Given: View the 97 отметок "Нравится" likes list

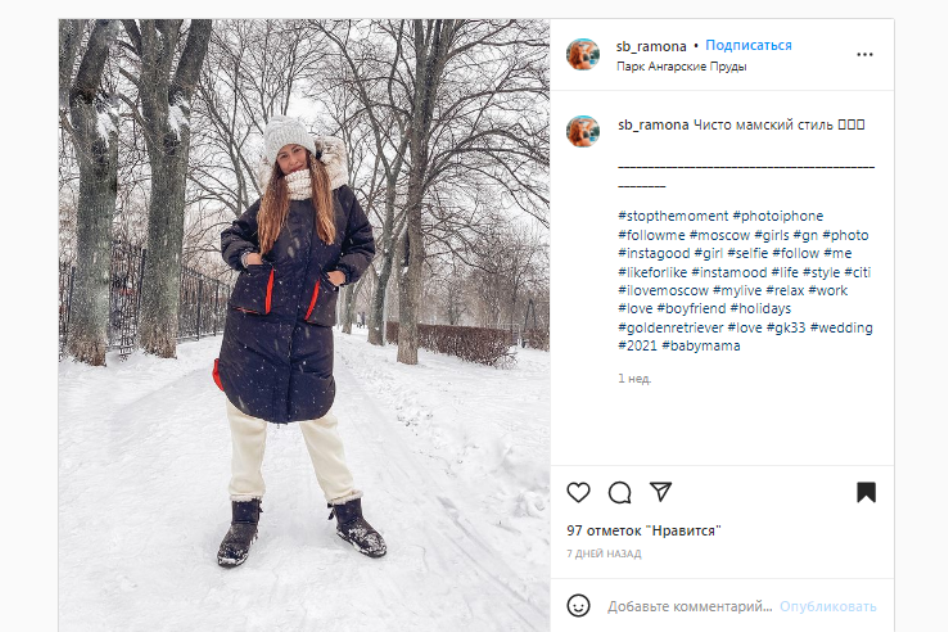Looking at the screenshot, I should coord(644,530).
